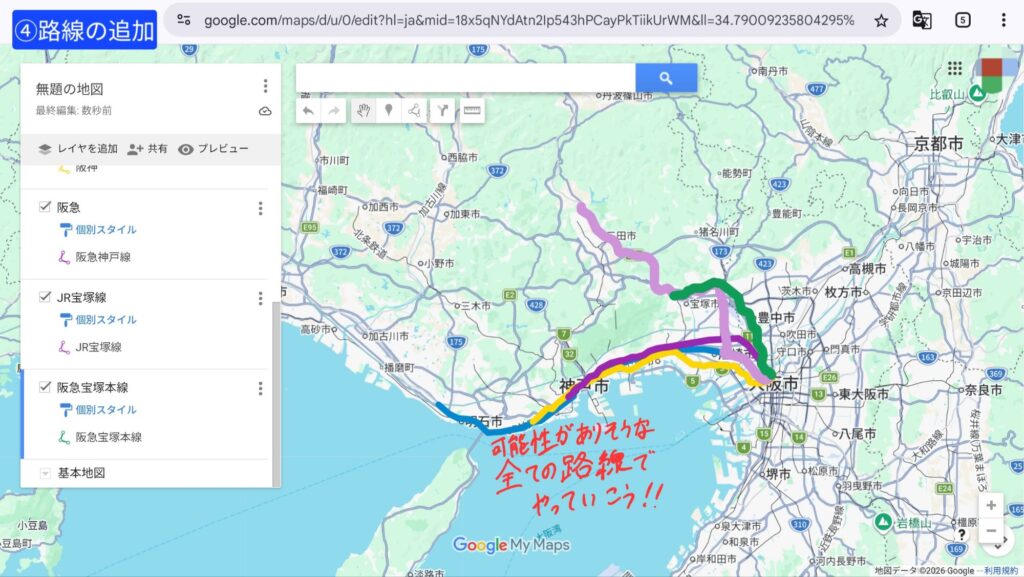Open the プレビュー preview option
This screenshot has height=577, width=1024.
(x=213, y=149)
